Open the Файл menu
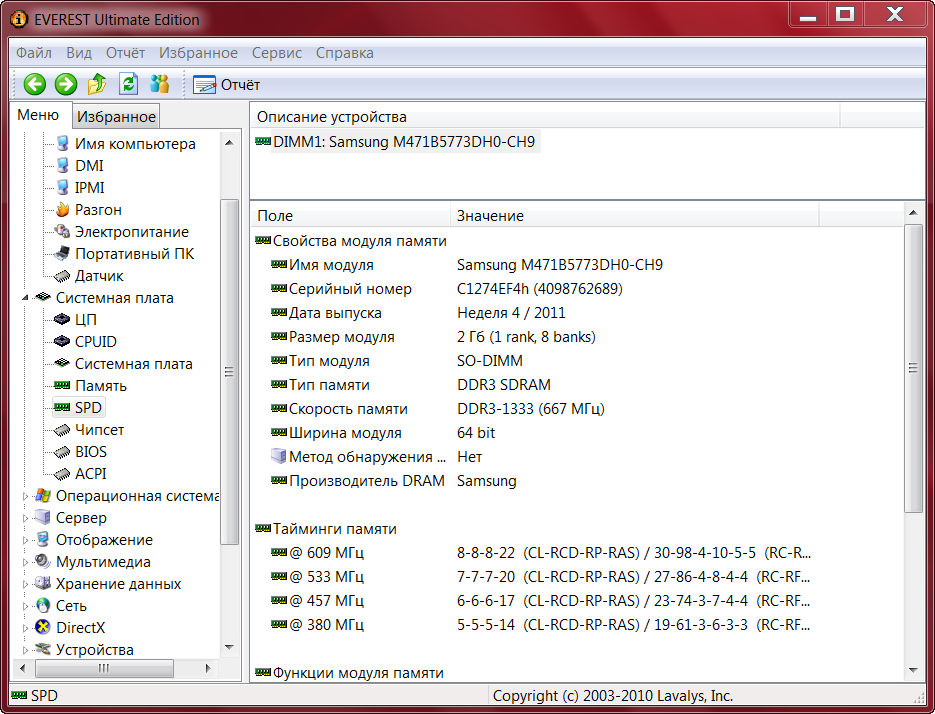Viewport: 935px width, 714px height. (34, 53)
